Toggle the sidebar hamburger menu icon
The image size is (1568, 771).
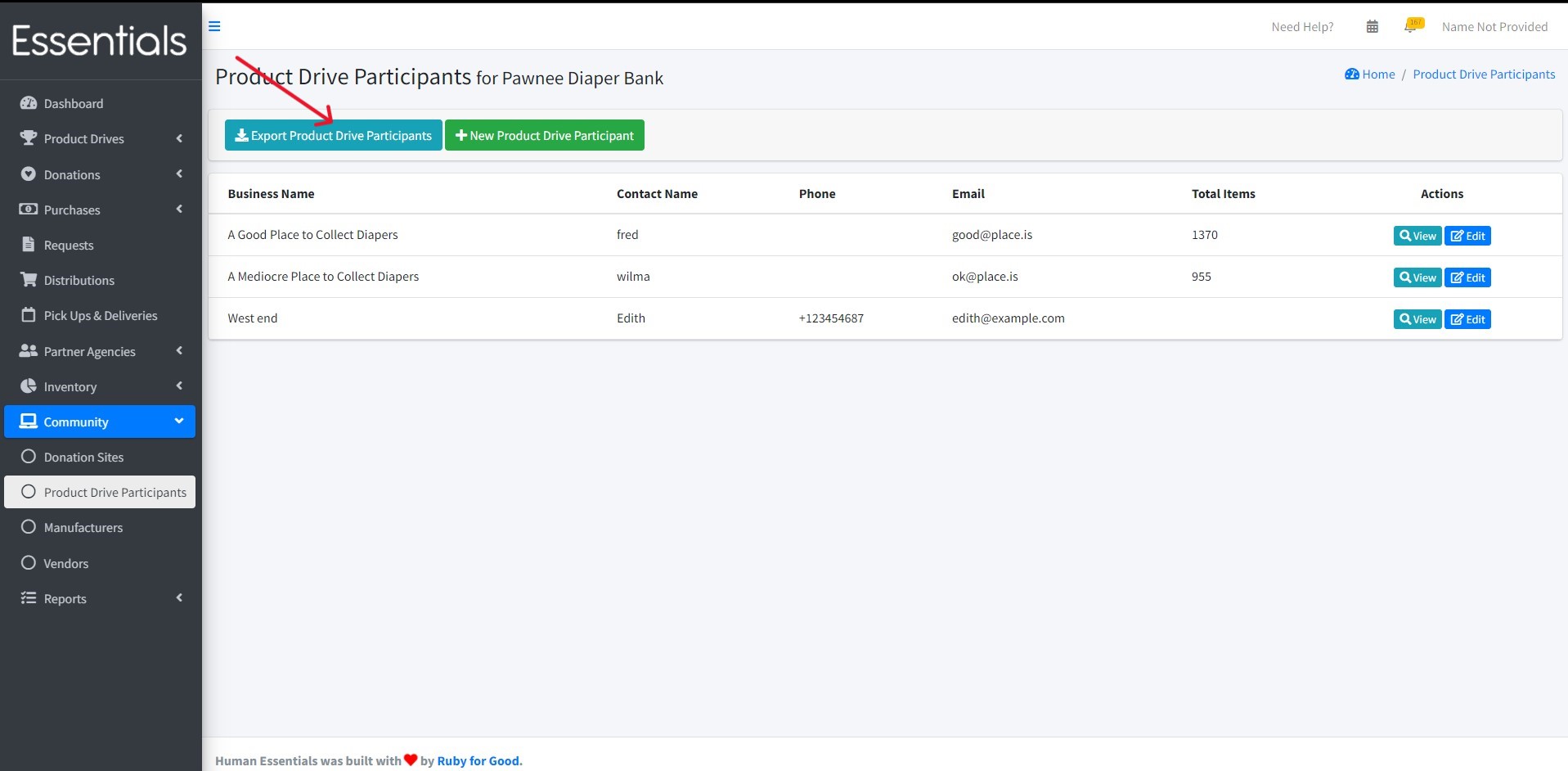(214, 26)
